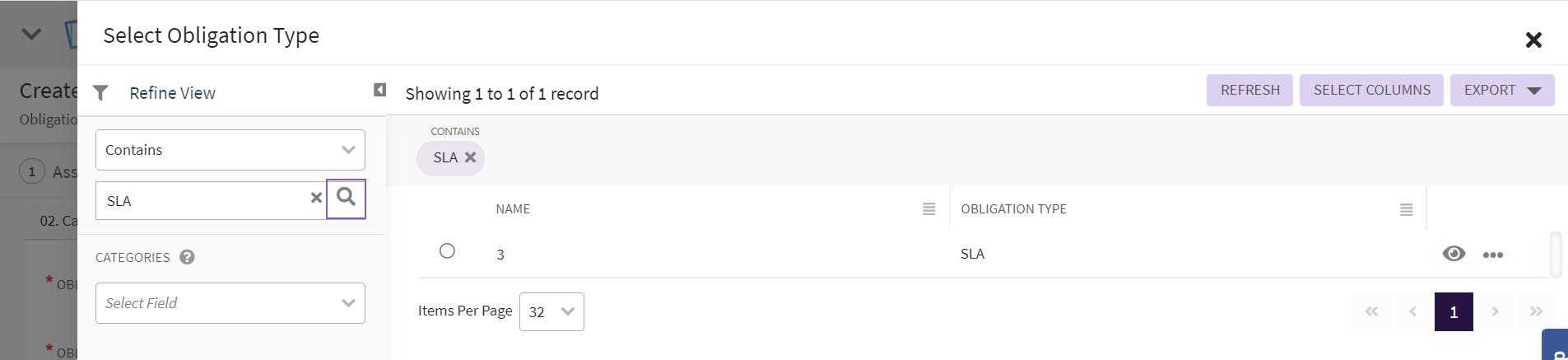Click the Refresh button
Screen dimensions: 1568x360
(1249, 91)
